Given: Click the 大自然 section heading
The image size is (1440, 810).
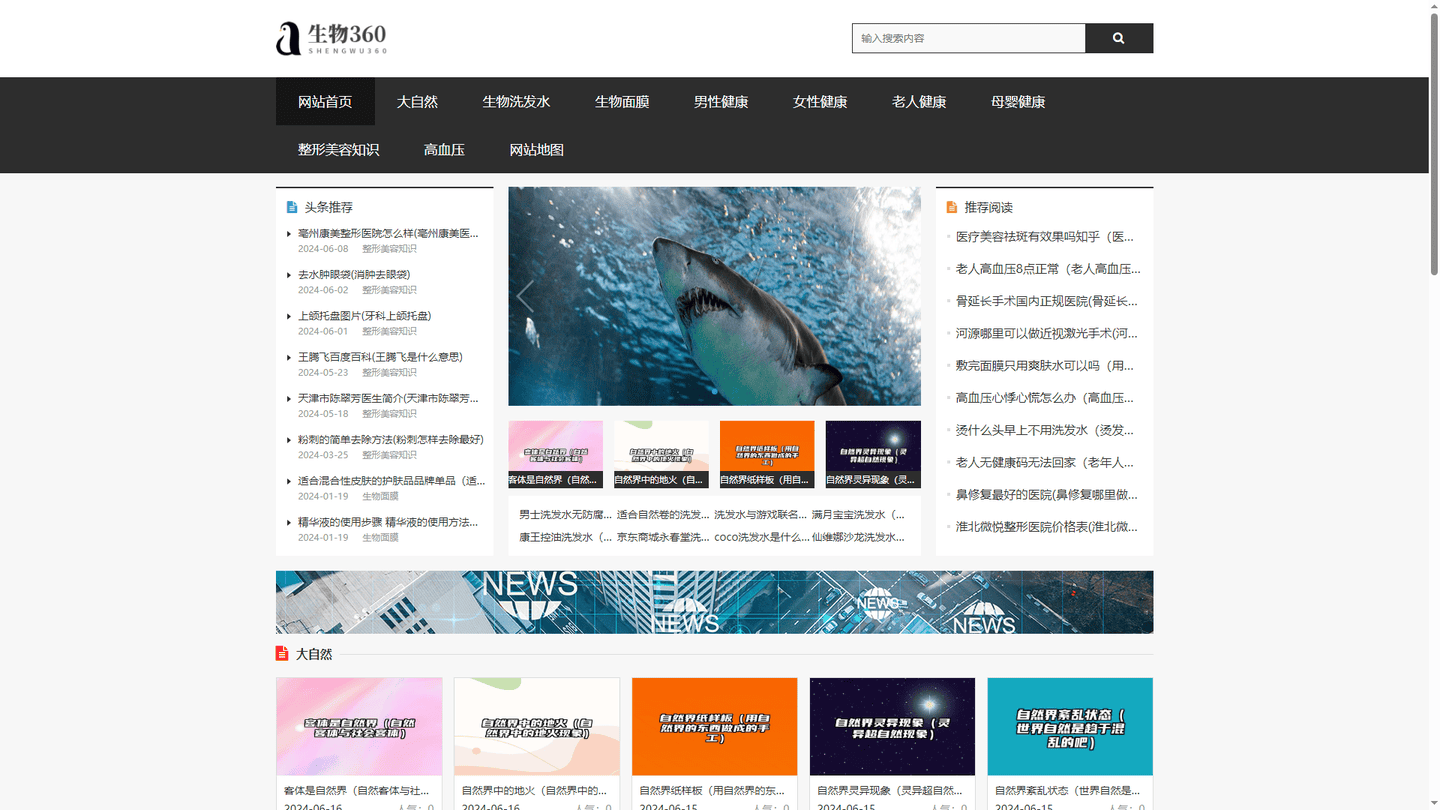Looking at the screenshot, I should pos(314,654).
